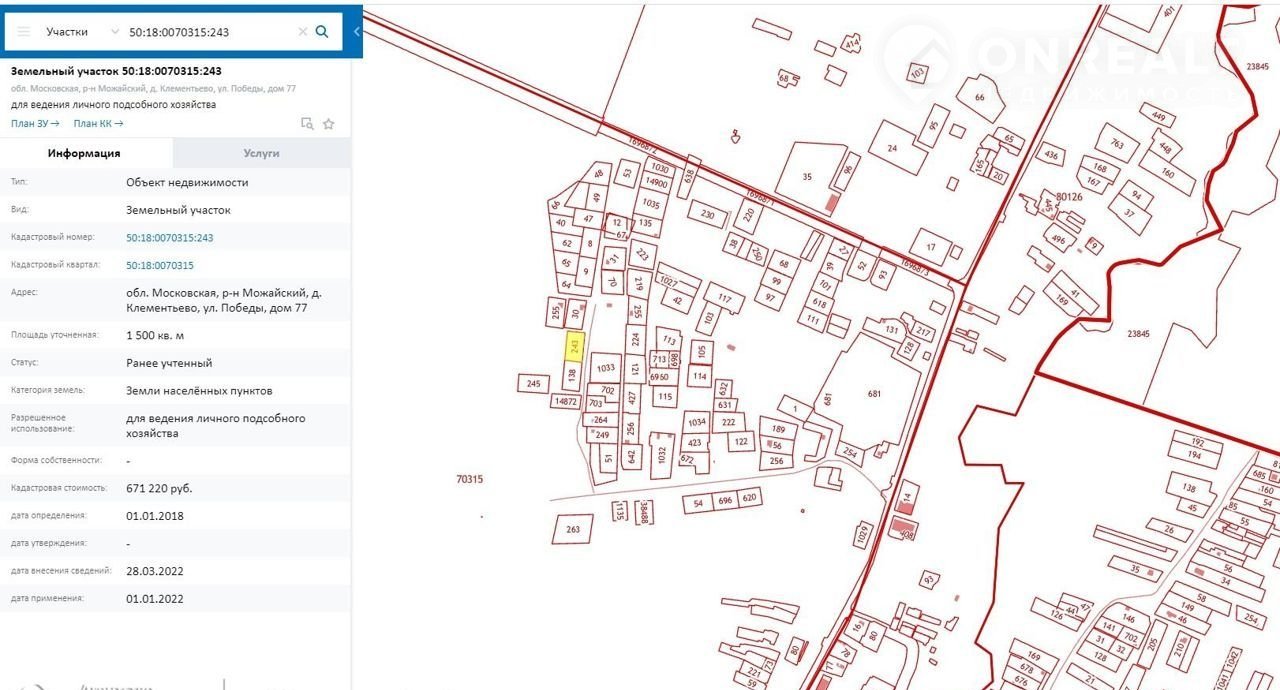Open cadastral number 50:18:0070315:243 link
This screenshot has height=690, width=1280.
169,238
